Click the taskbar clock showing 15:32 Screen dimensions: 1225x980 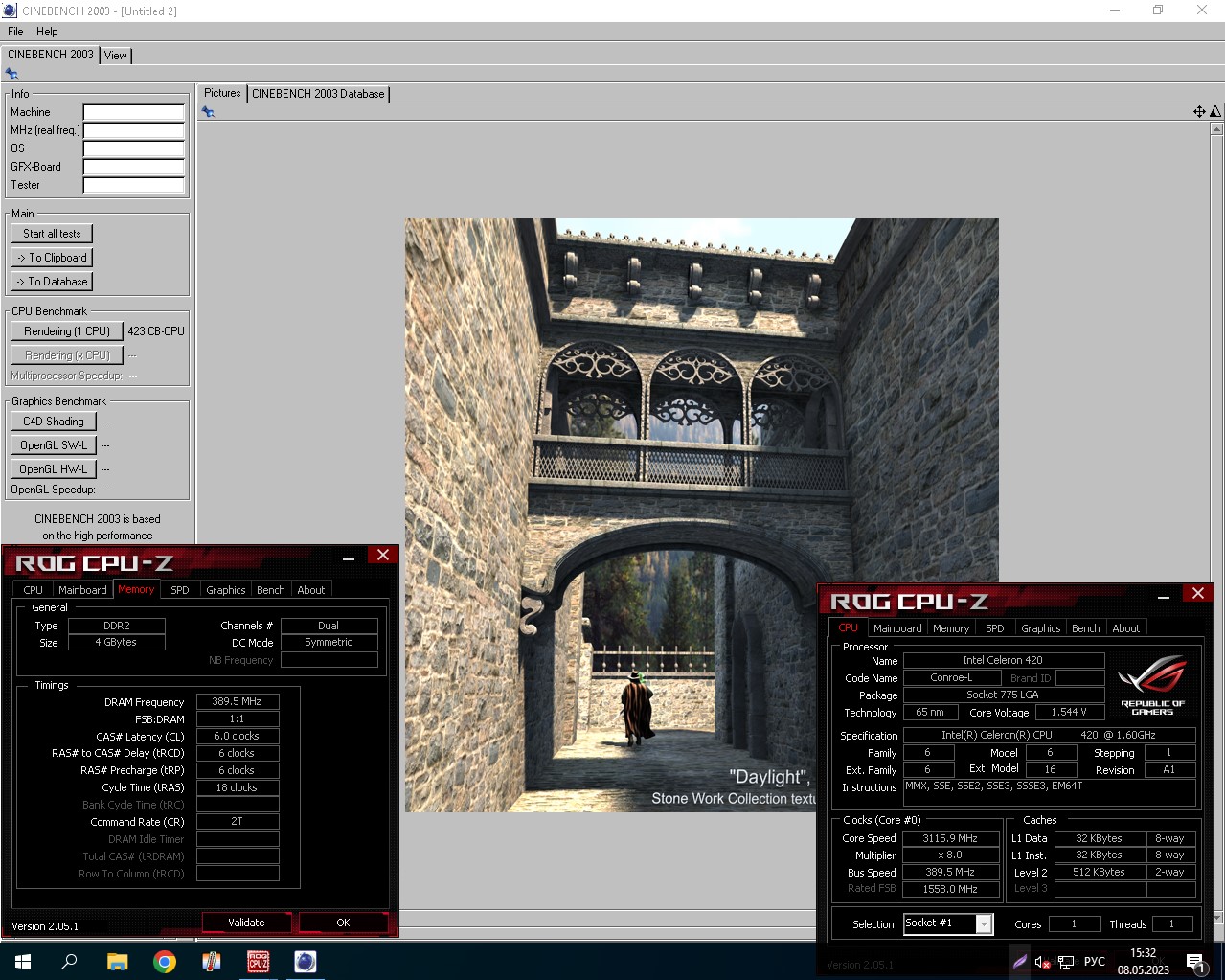(x=1144, y=961)
